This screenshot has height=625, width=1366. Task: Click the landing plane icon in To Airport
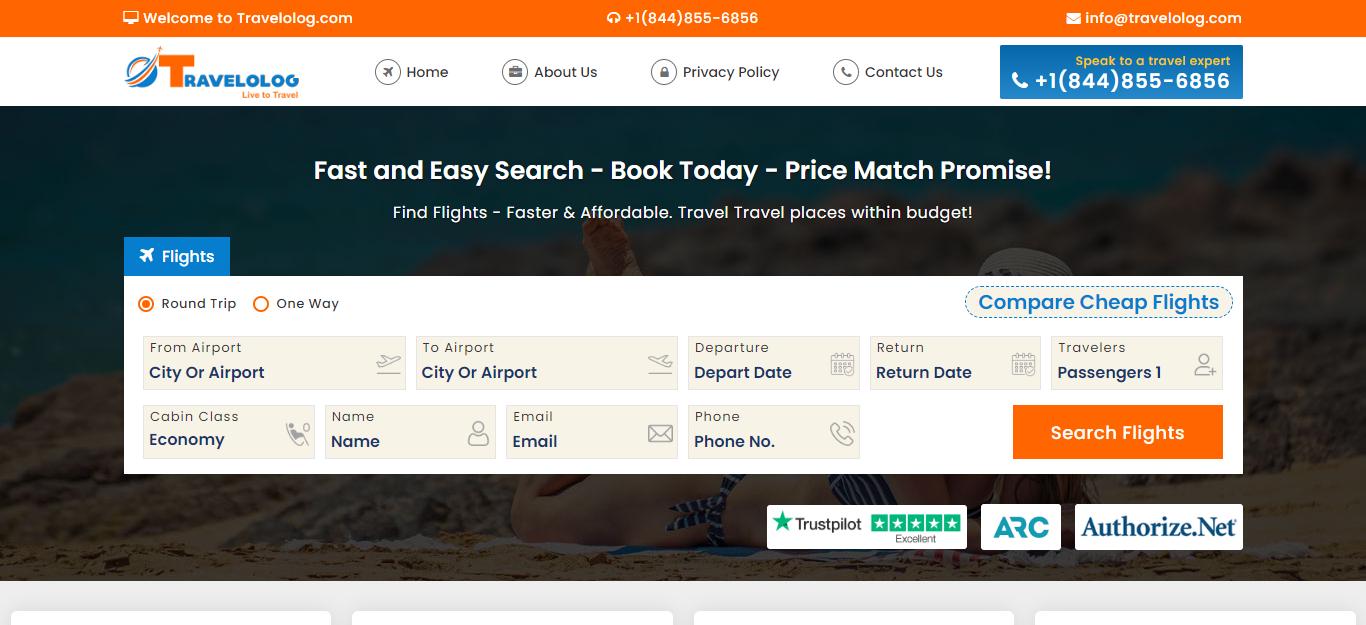click(x=660, y=364)
